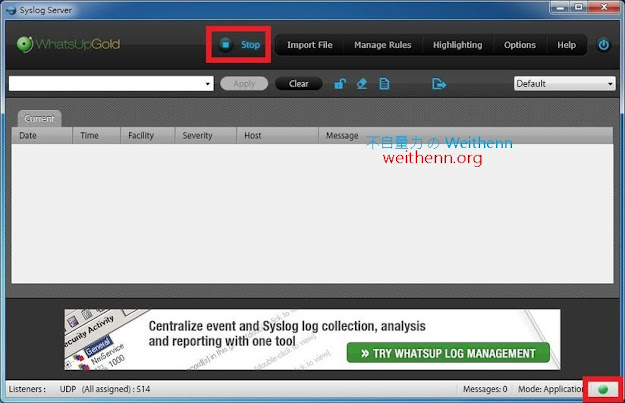Toggle the unlock padlock icon
625x403 pixels.
[x=340, y=84]
